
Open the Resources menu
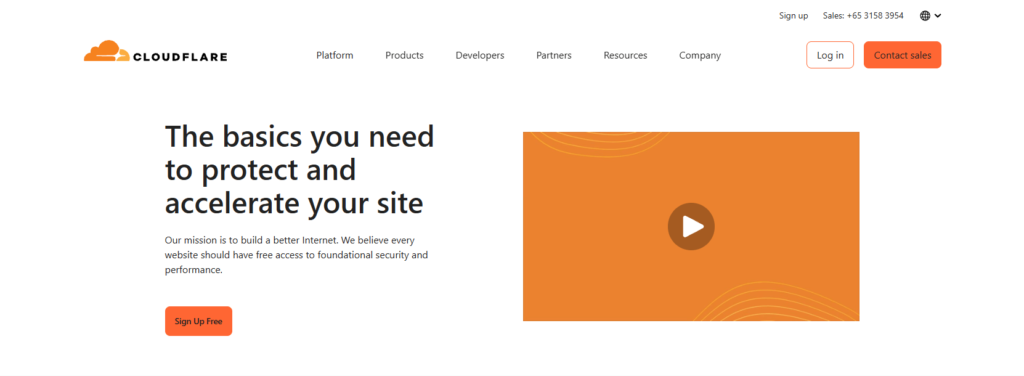[x=625, y=55]
